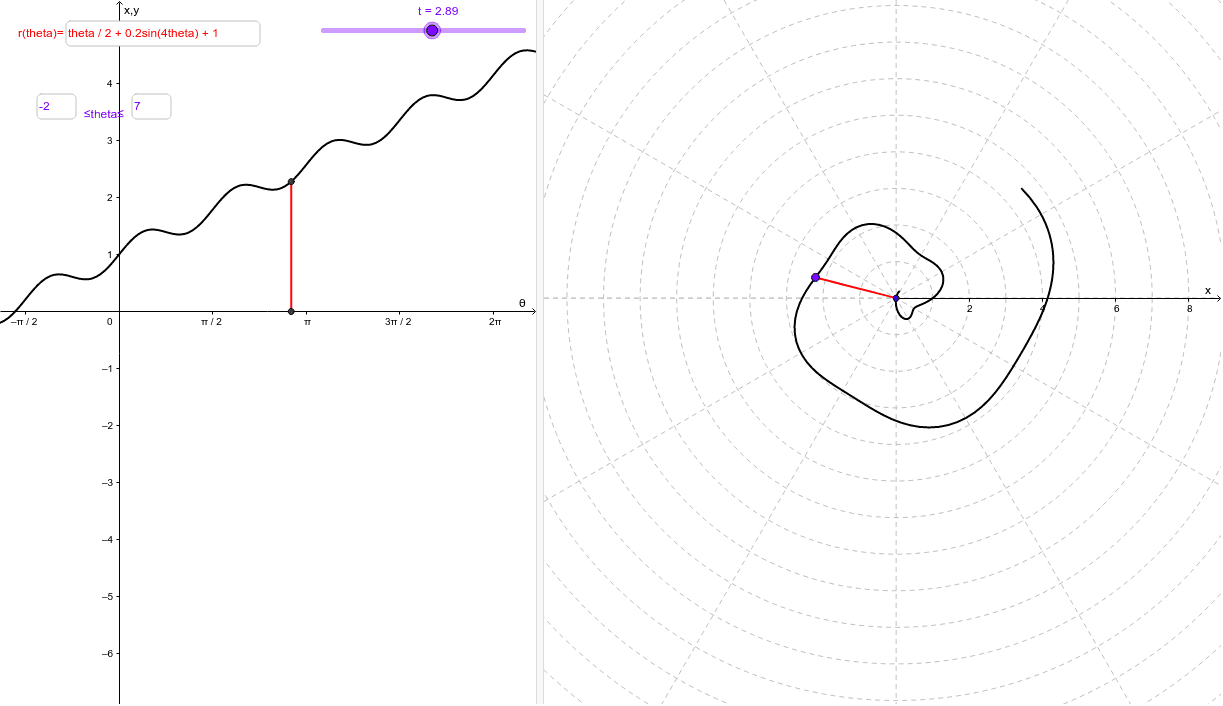This screenshot has width=1223, height=706.
Task: Click the slider value label t = 2.89
Action: 438,11
